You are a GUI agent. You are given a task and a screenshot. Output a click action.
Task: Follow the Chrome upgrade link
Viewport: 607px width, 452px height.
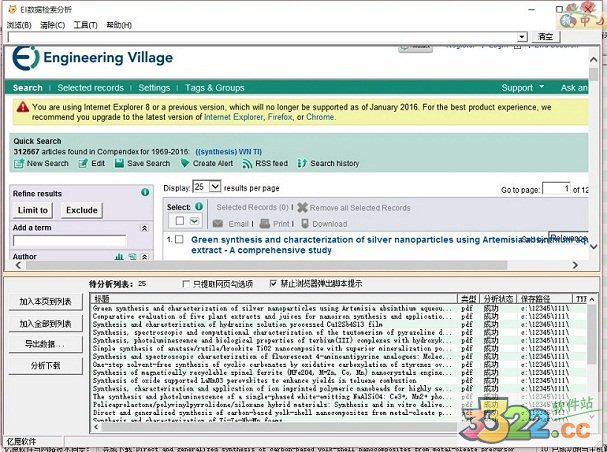320,117
